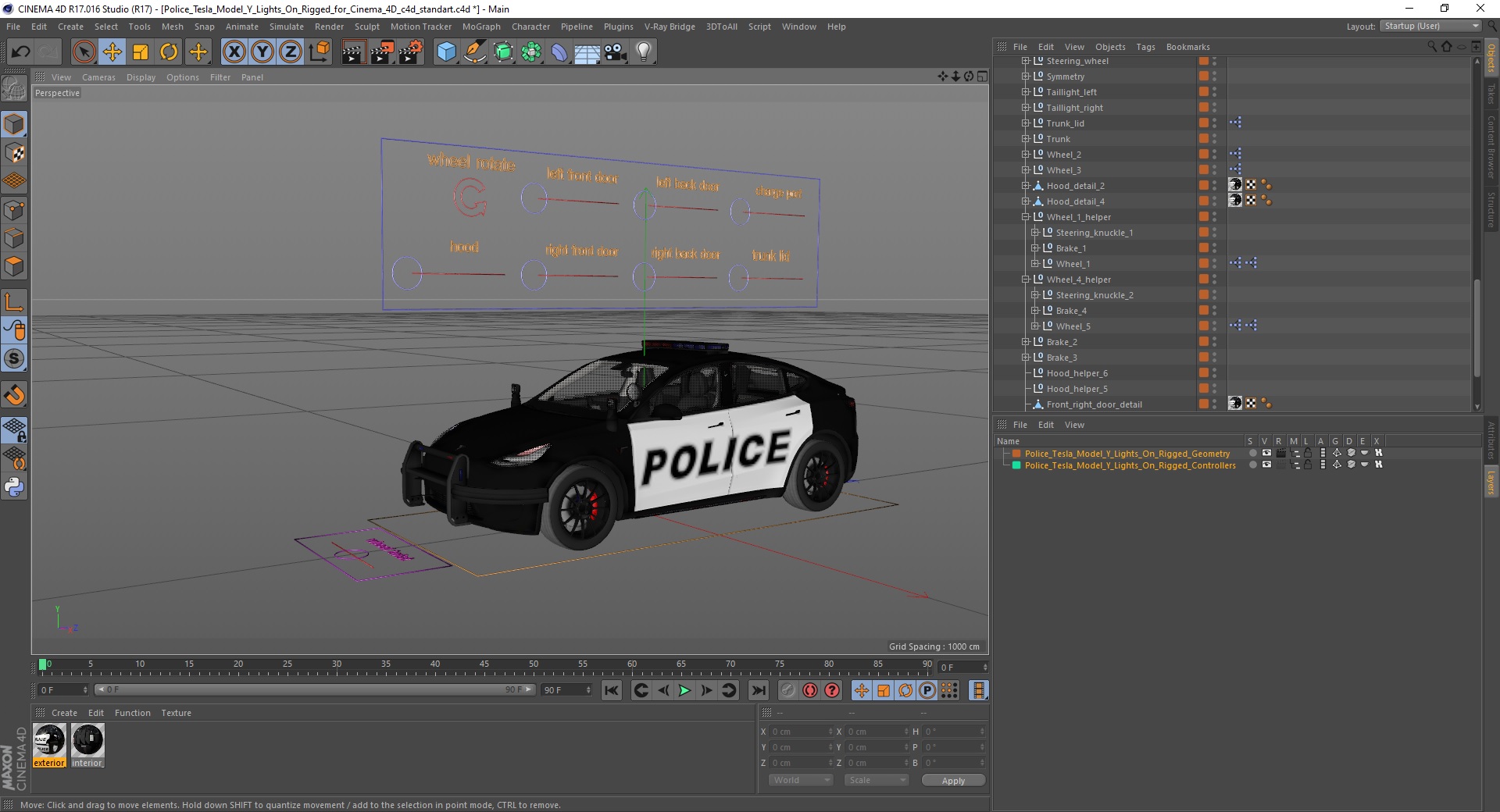The image size is (1500, 812).
Task: Select the interior material thumbnail
Action: tap(87, 744)
